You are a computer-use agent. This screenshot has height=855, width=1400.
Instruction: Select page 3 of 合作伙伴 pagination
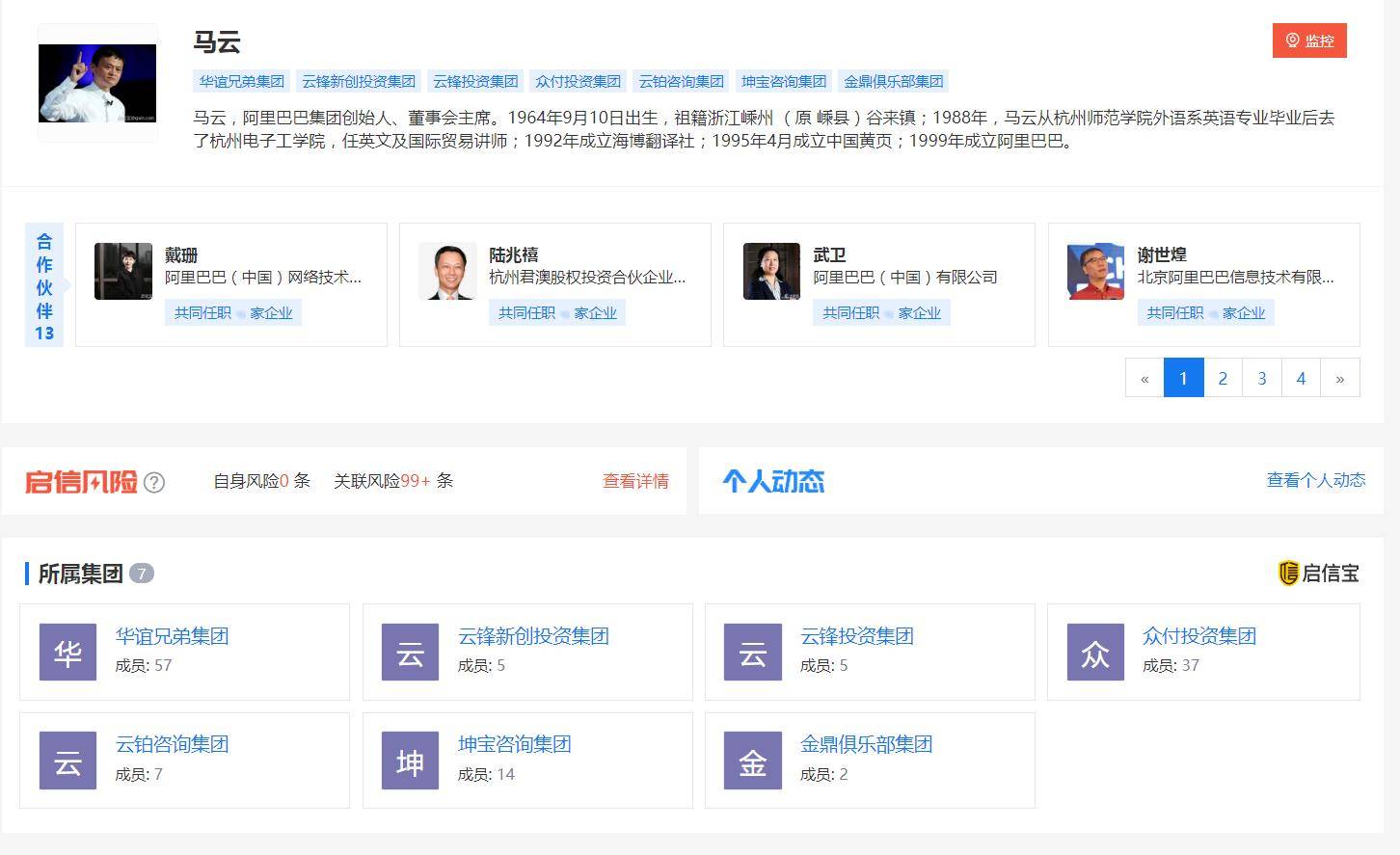pos(1261,378)
